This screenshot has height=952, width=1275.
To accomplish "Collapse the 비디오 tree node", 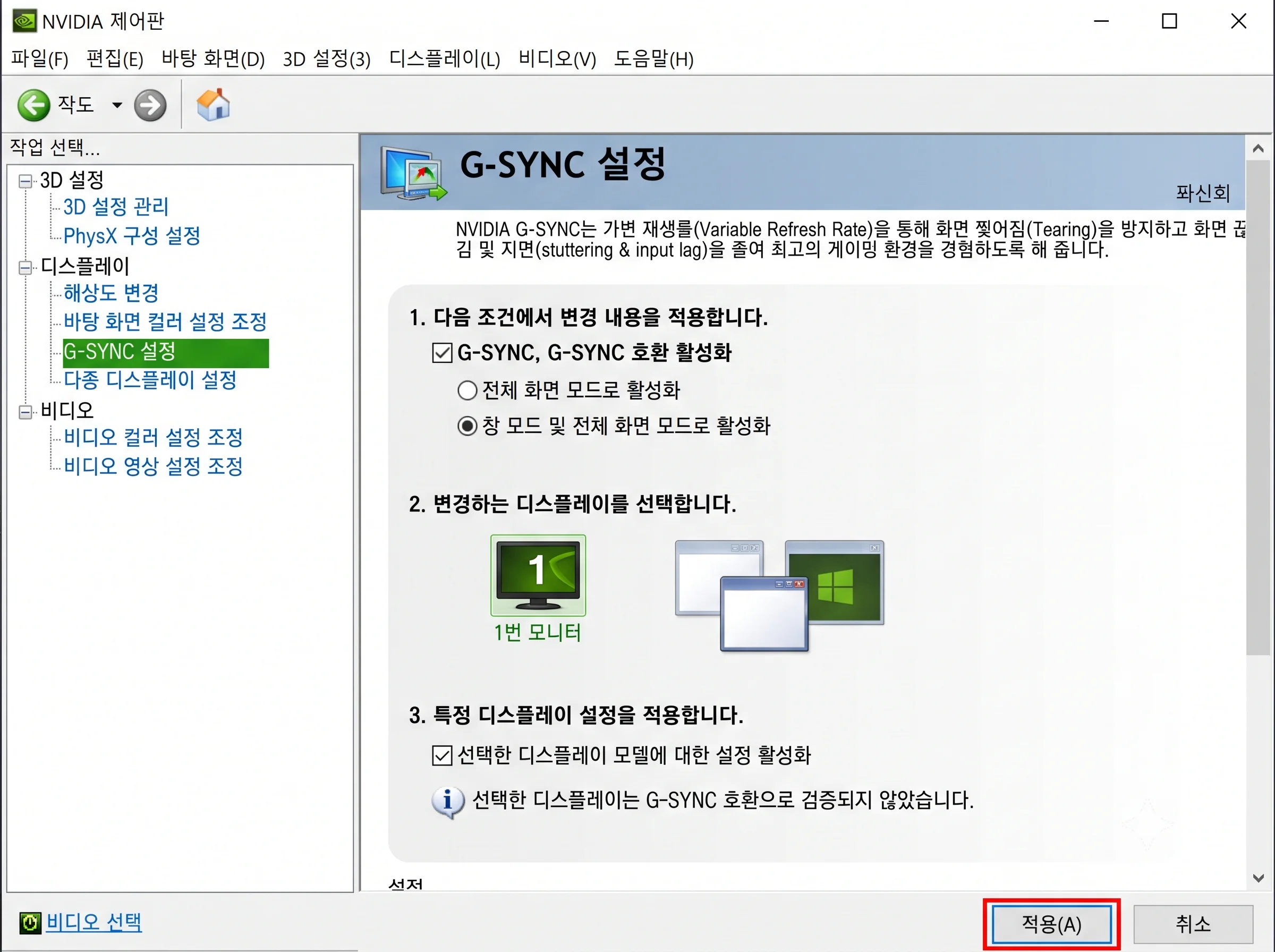I will pyautogui.click(x=25, y=412).
